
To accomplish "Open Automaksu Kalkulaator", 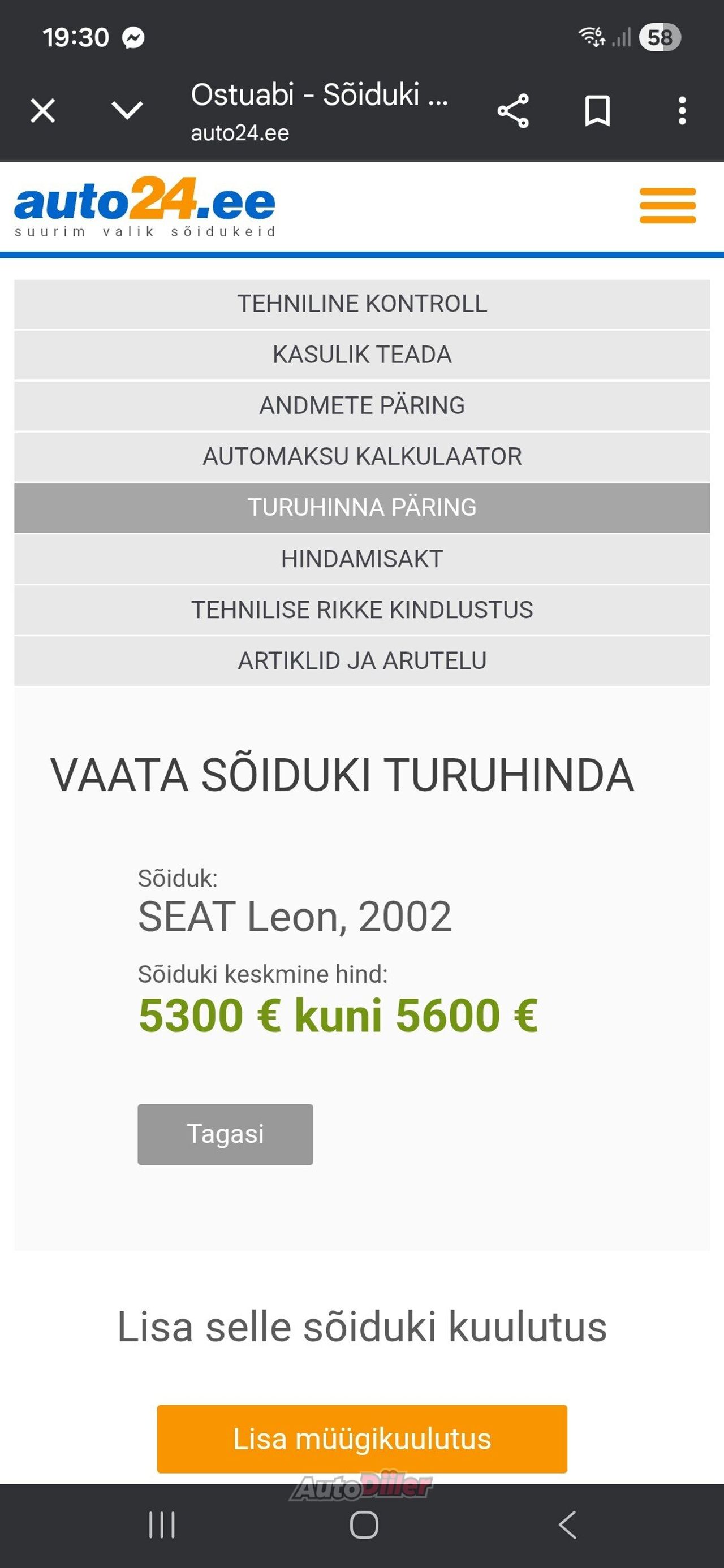I will (361, 456).
